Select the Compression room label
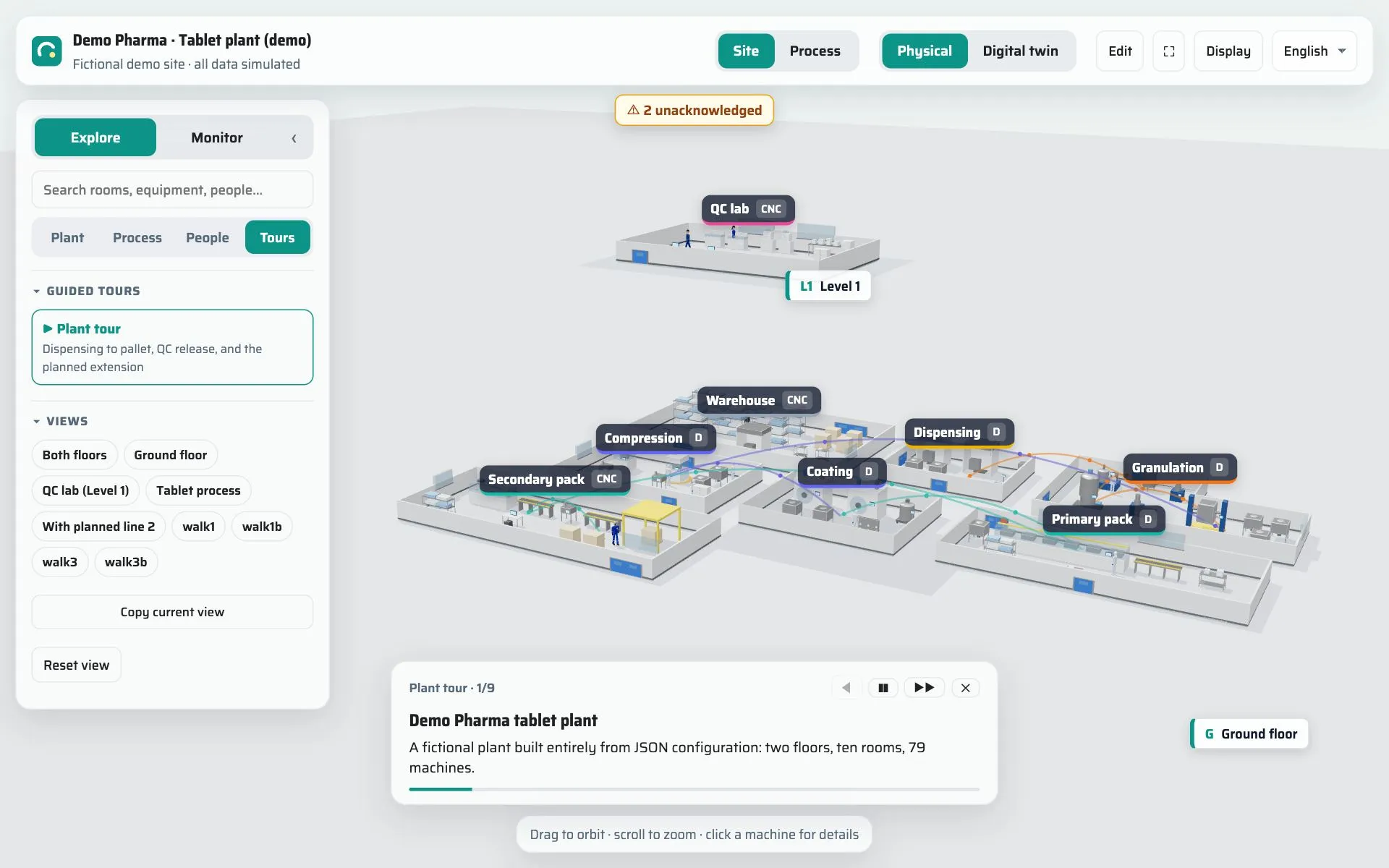 coord(655,438)
